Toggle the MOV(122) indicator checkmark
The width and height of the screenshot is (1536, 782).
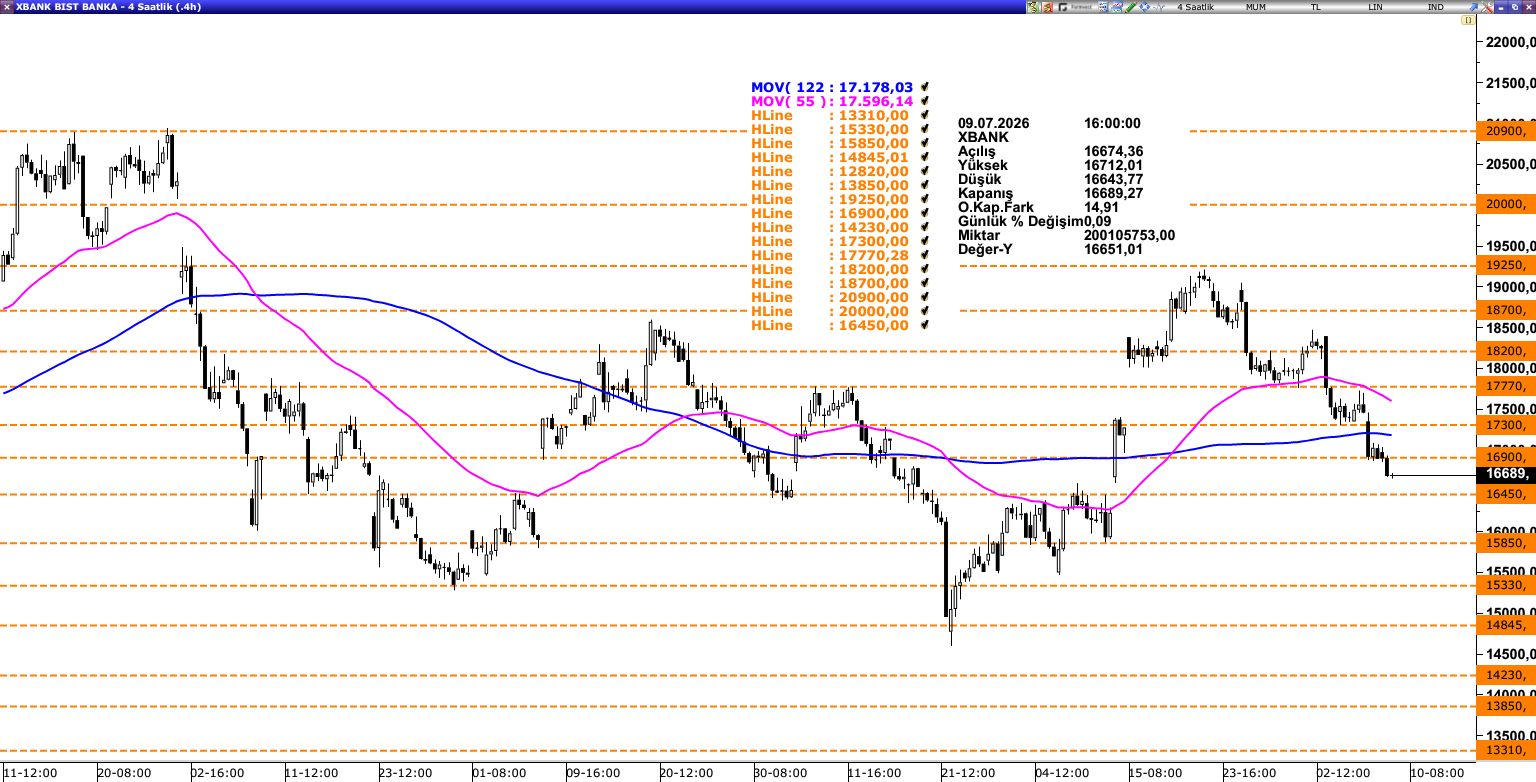[925, 87]
